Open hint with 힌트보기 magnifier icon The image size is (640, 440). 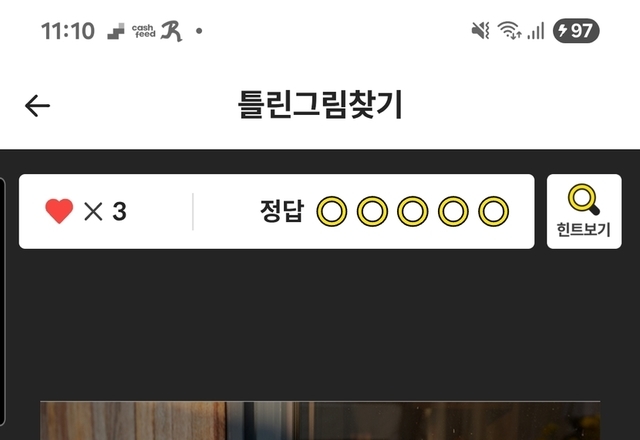coord(584,211)
